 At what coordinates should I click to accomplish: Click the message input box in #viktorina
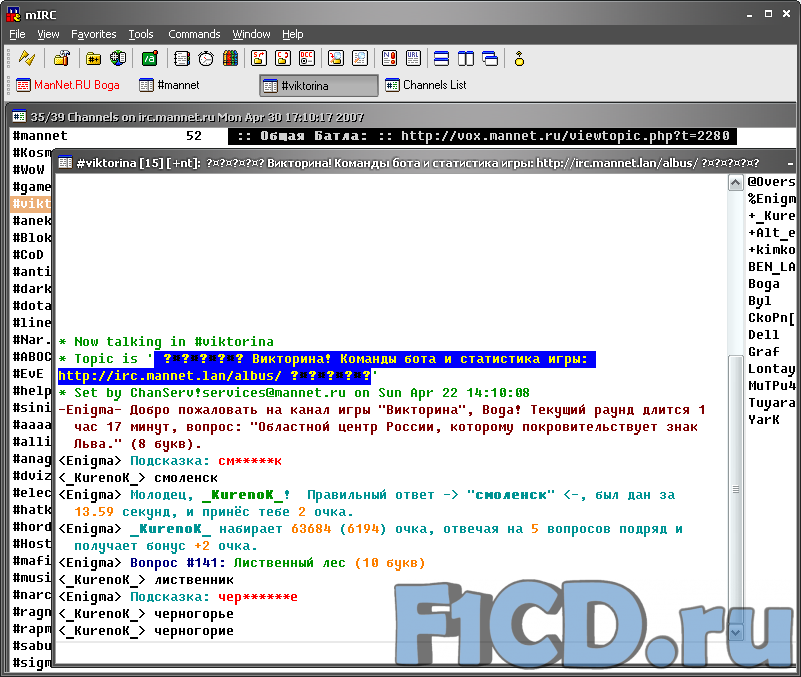coord(393,653)
